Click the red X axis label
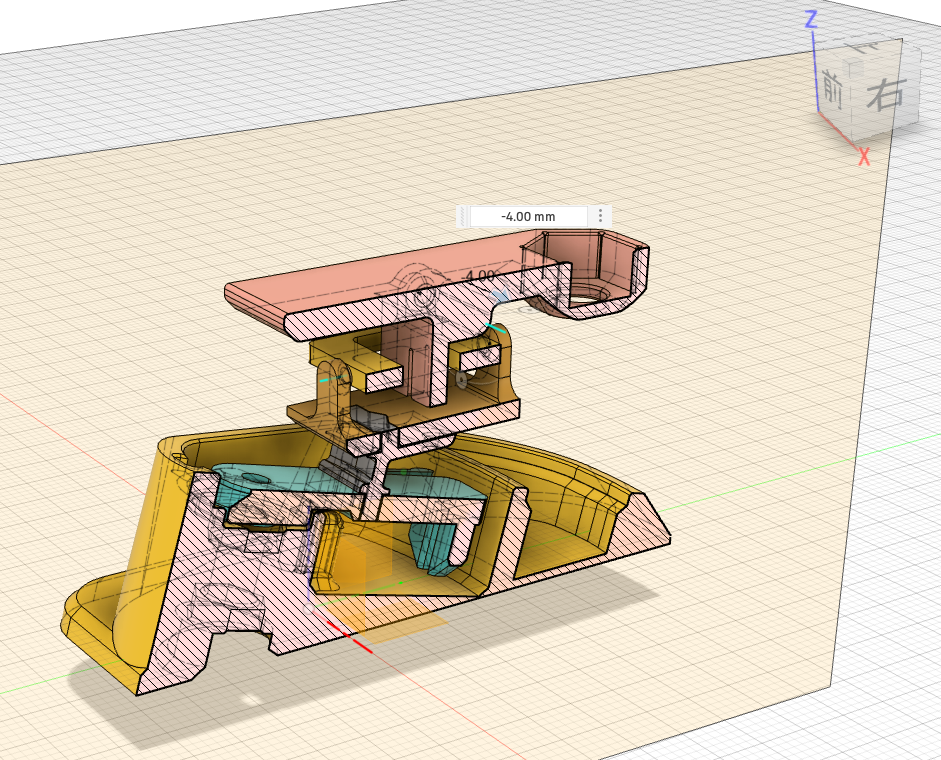 pos(864,156)
